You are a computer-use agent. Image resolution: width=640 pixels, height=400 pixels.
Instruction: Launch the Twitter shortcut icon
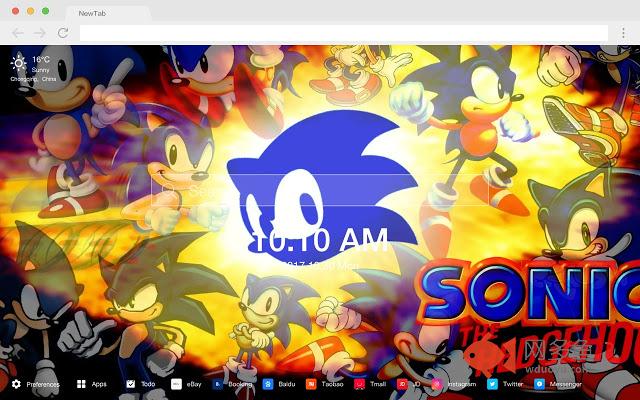[492, 384]
